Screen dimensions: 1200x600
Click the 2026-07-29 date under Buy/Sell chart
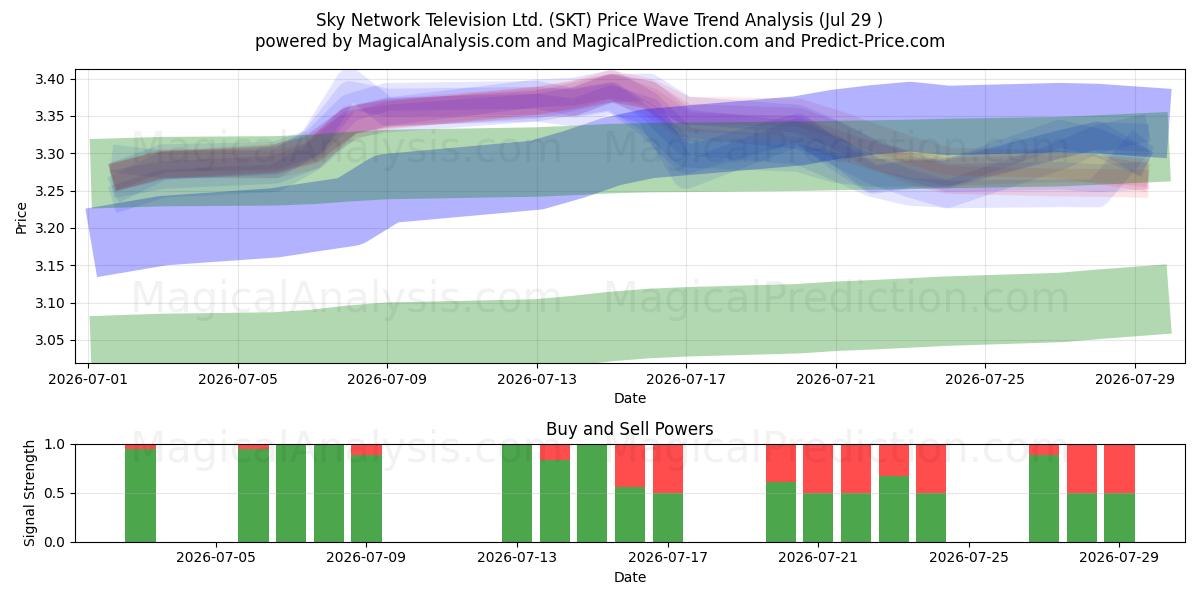[x=1120, y=558]
